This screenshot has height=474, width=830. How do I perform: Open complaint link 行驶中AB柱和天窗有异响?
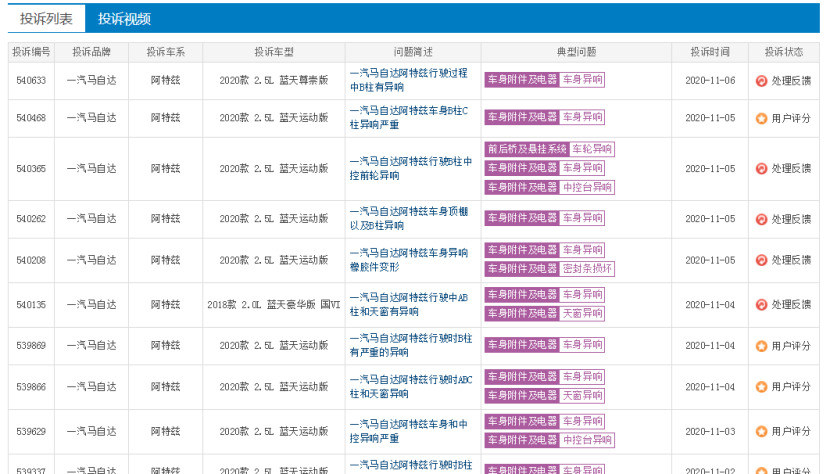coord(409,305)
